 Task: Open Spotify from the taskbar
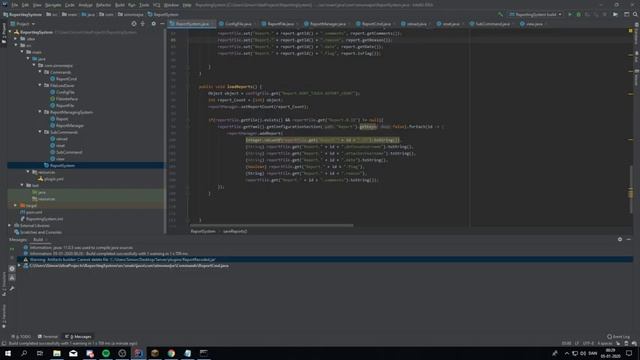[106, 353]
